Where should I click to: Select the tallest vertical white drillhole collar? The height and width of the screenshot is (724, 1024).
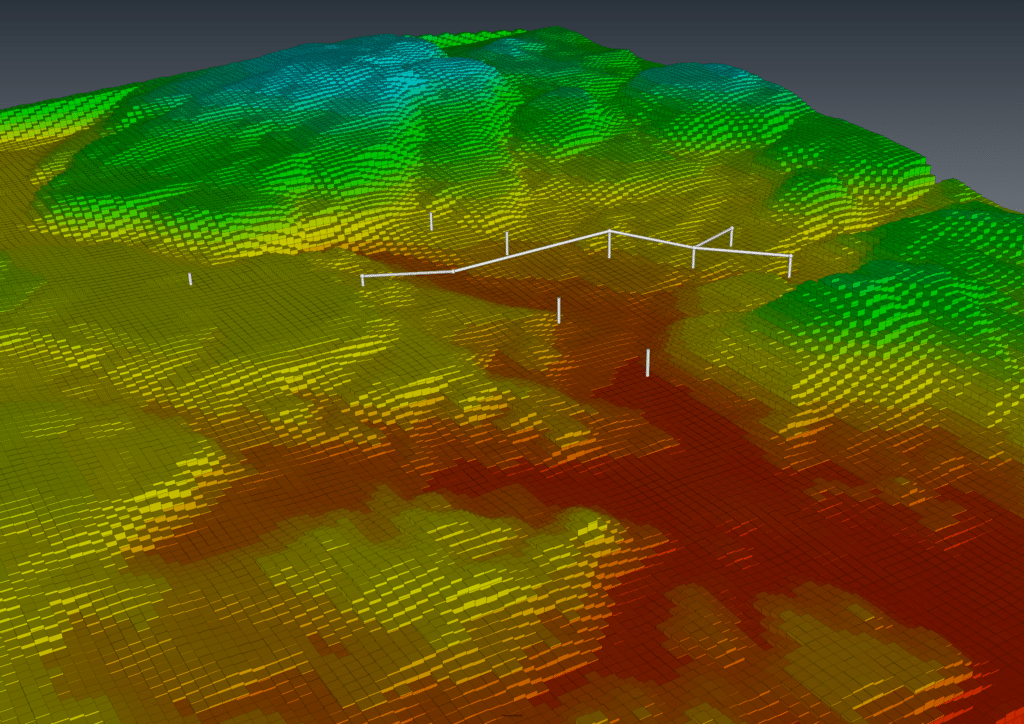pos(608,243)
